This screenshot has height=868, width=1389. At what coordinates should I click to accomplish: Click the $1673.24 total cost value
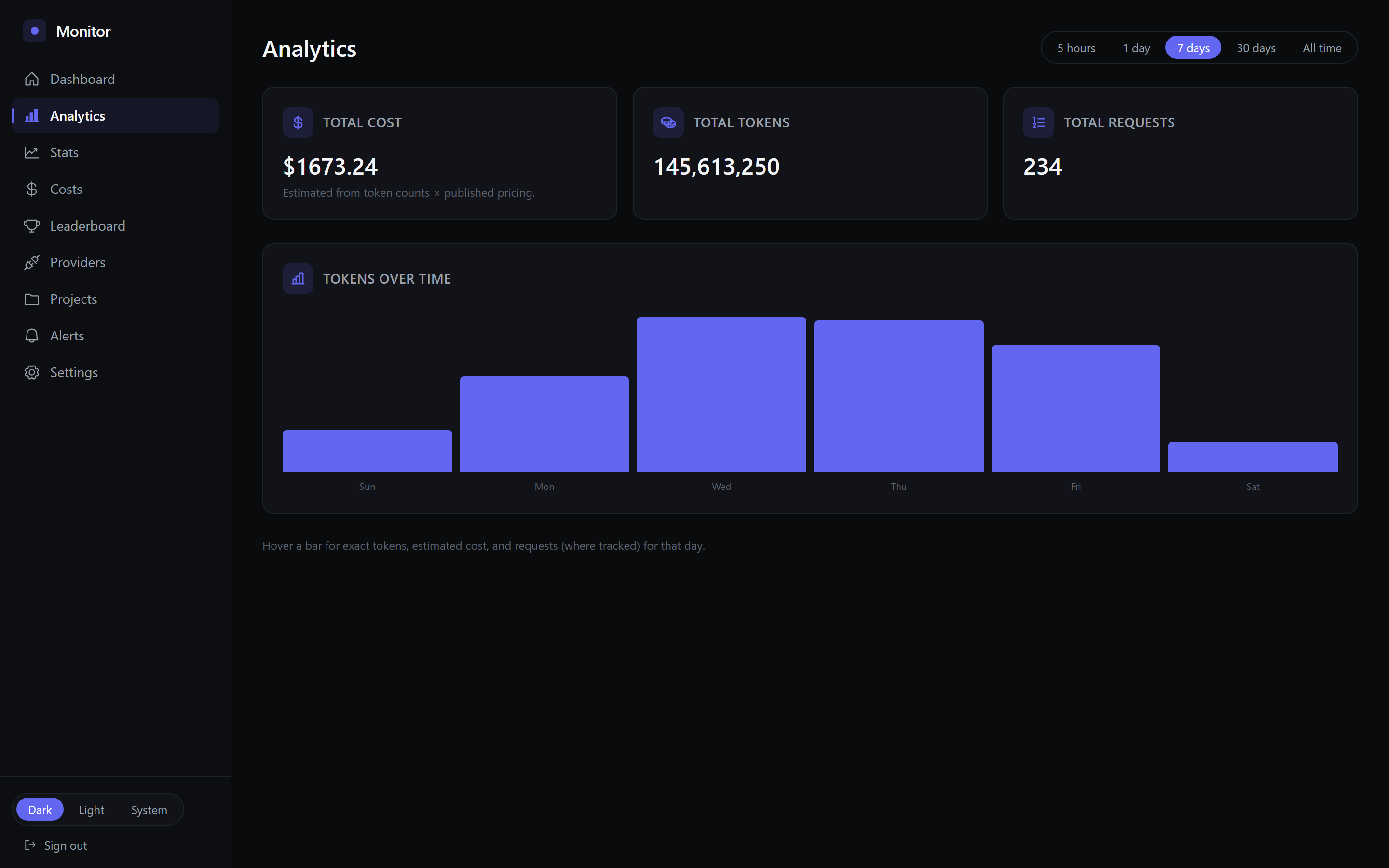[330, 166]
